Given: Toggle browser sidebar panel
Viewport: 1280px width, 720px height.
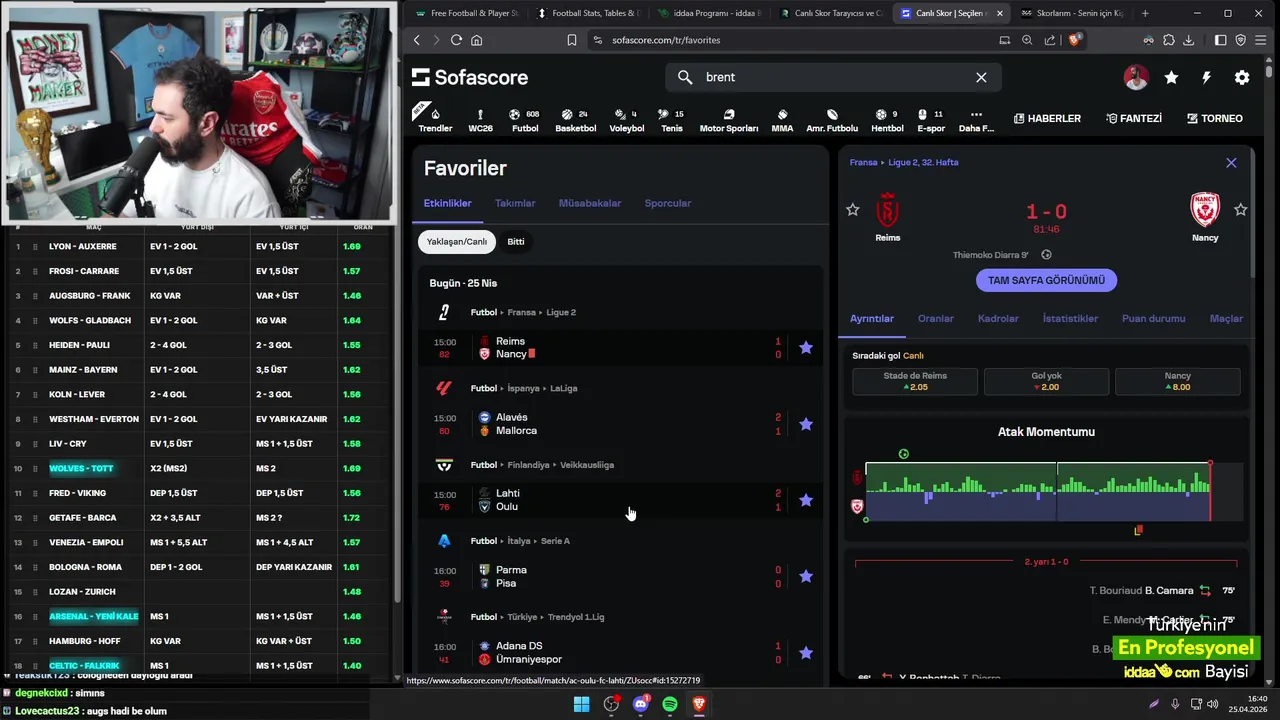Looking at the screenshot, I should (1220, 40).
